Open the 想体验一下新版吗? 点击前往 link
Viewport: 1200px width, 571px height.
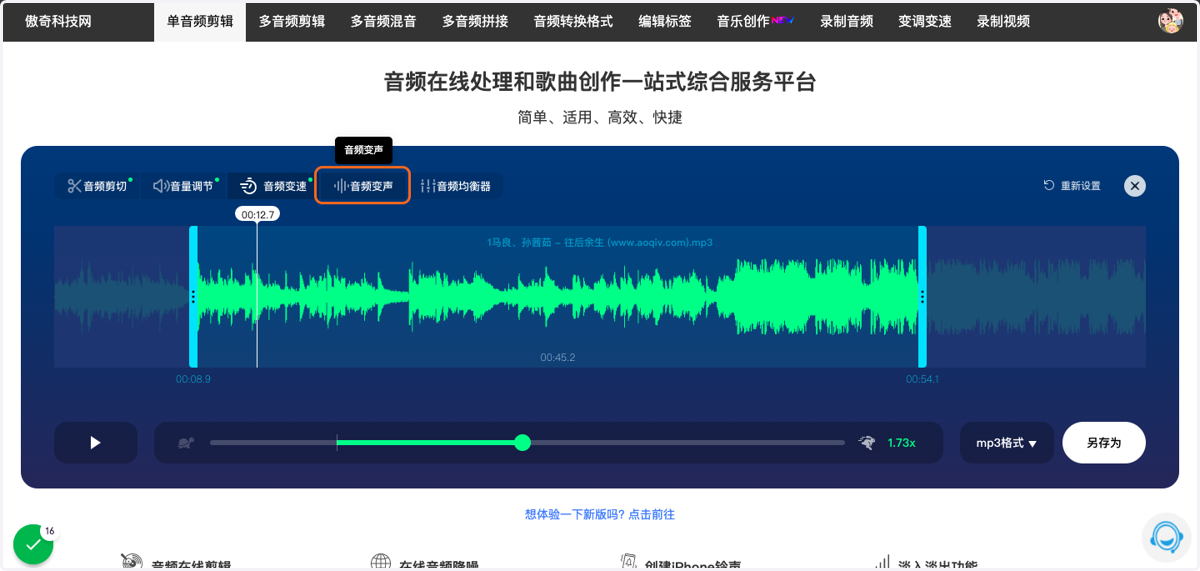coord(600,514)
